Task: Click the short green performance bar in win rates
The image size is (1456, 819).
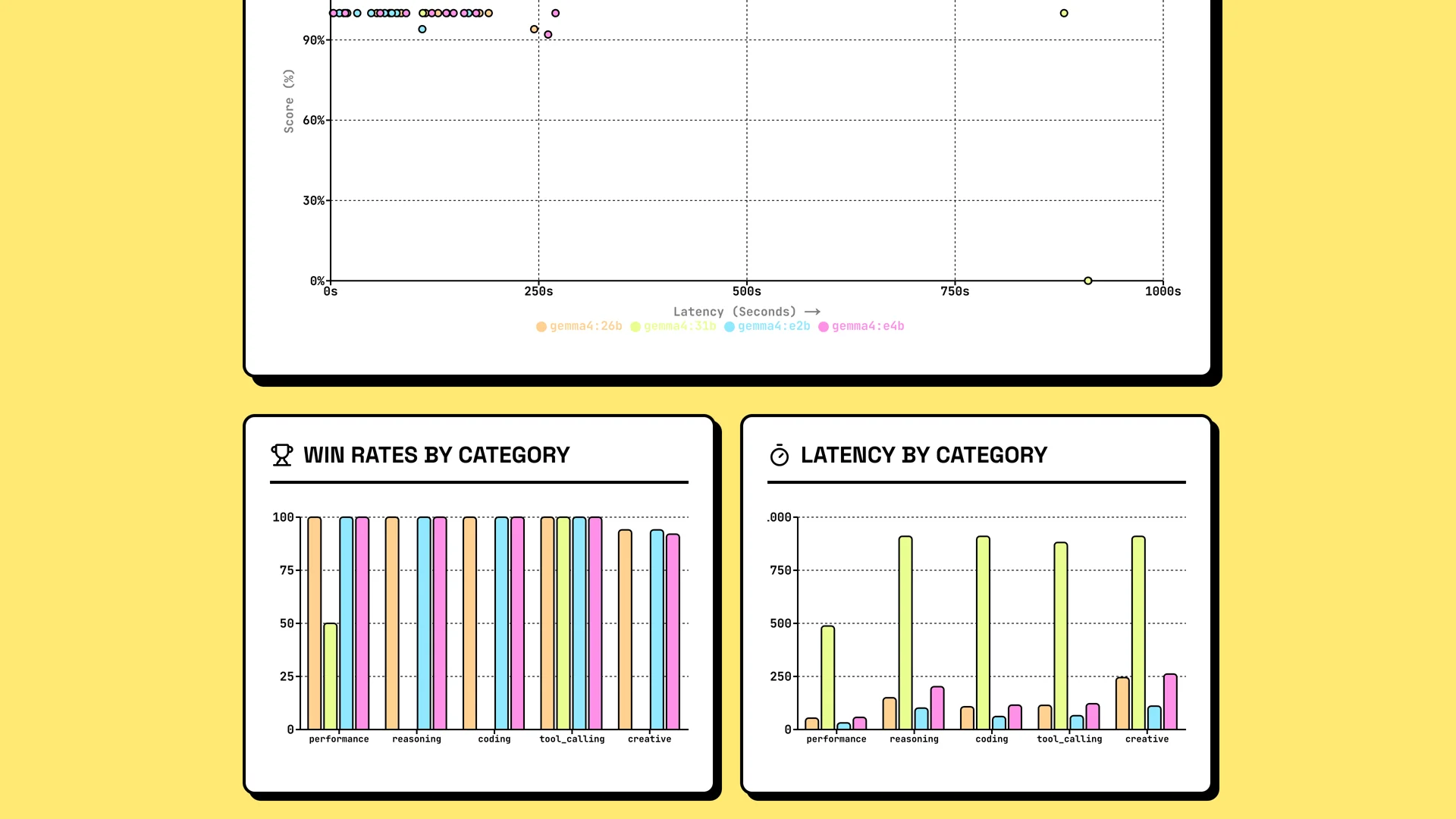Action: click(331, 676)
